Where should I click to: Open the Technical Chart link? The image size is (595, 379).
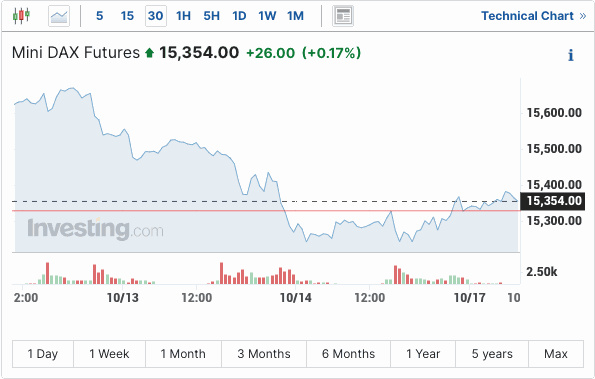pos(534,16)
